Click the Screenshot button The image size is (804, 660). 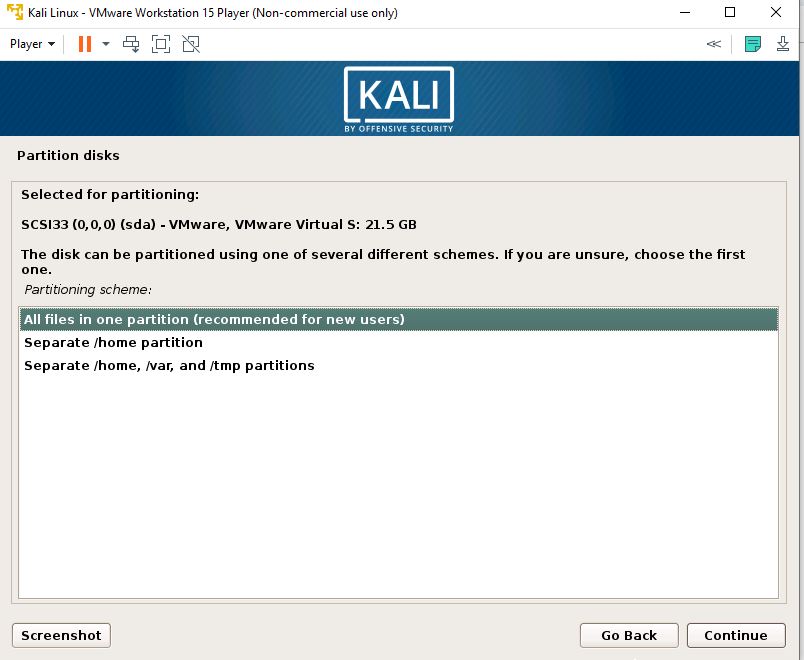[61, 635]
